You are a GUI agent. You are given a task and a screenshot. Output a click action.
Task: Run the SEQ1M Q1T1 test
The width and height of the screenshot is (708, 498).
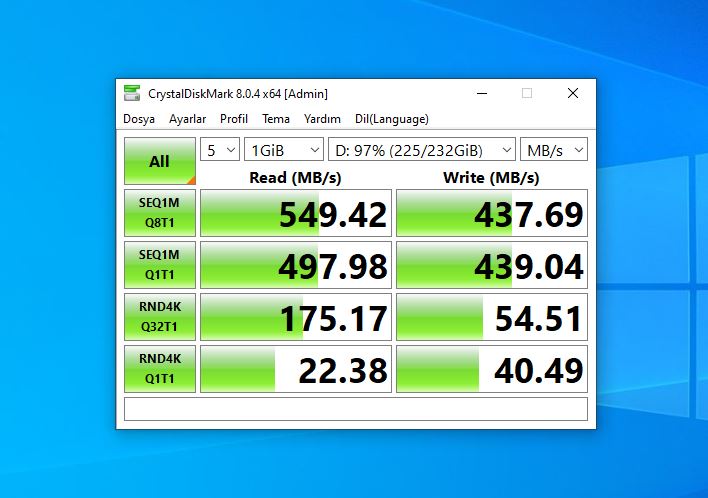pyautogui.click(x=160, y=265)
